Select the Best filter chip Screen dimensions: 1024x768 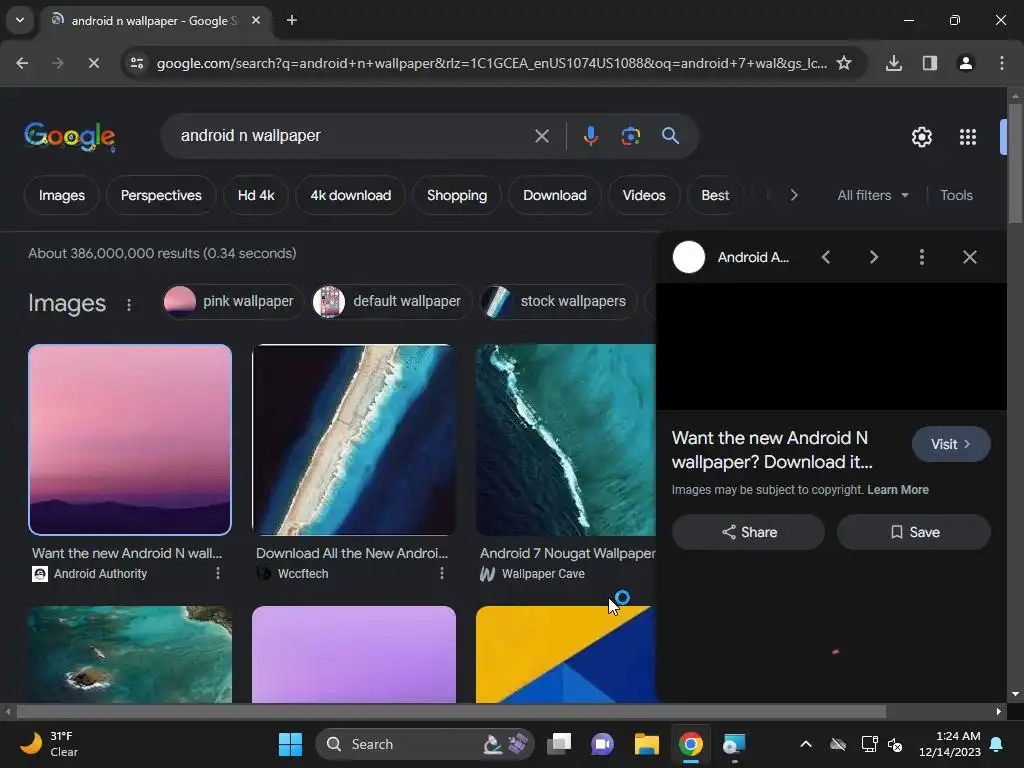coord(715,195)
